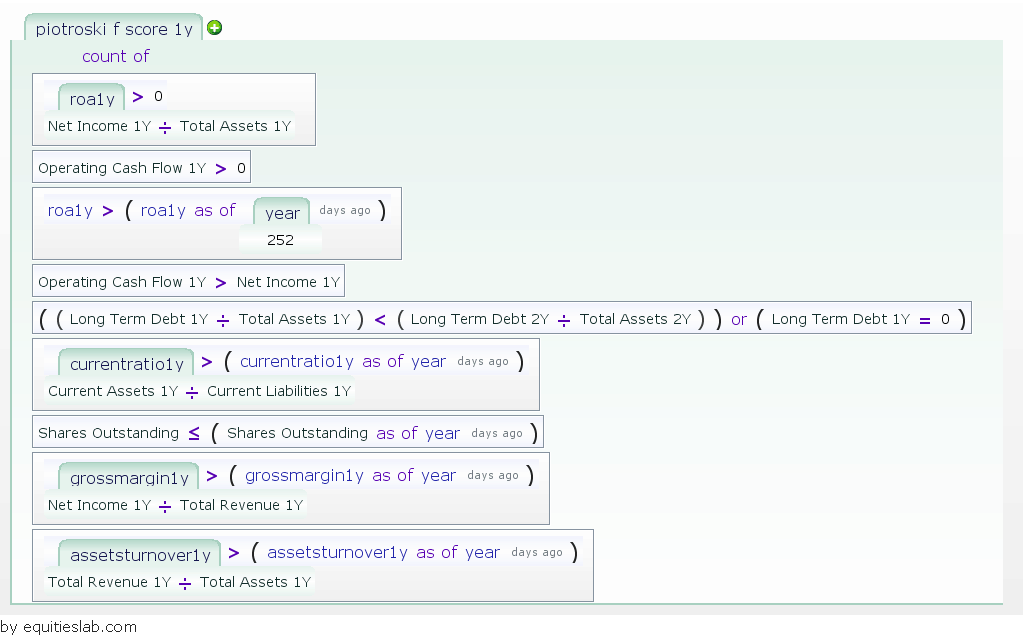This screenshot has height=637, width=1023.
Task: Click the division sign in the roa1y definition
Action: pos(165,127)
